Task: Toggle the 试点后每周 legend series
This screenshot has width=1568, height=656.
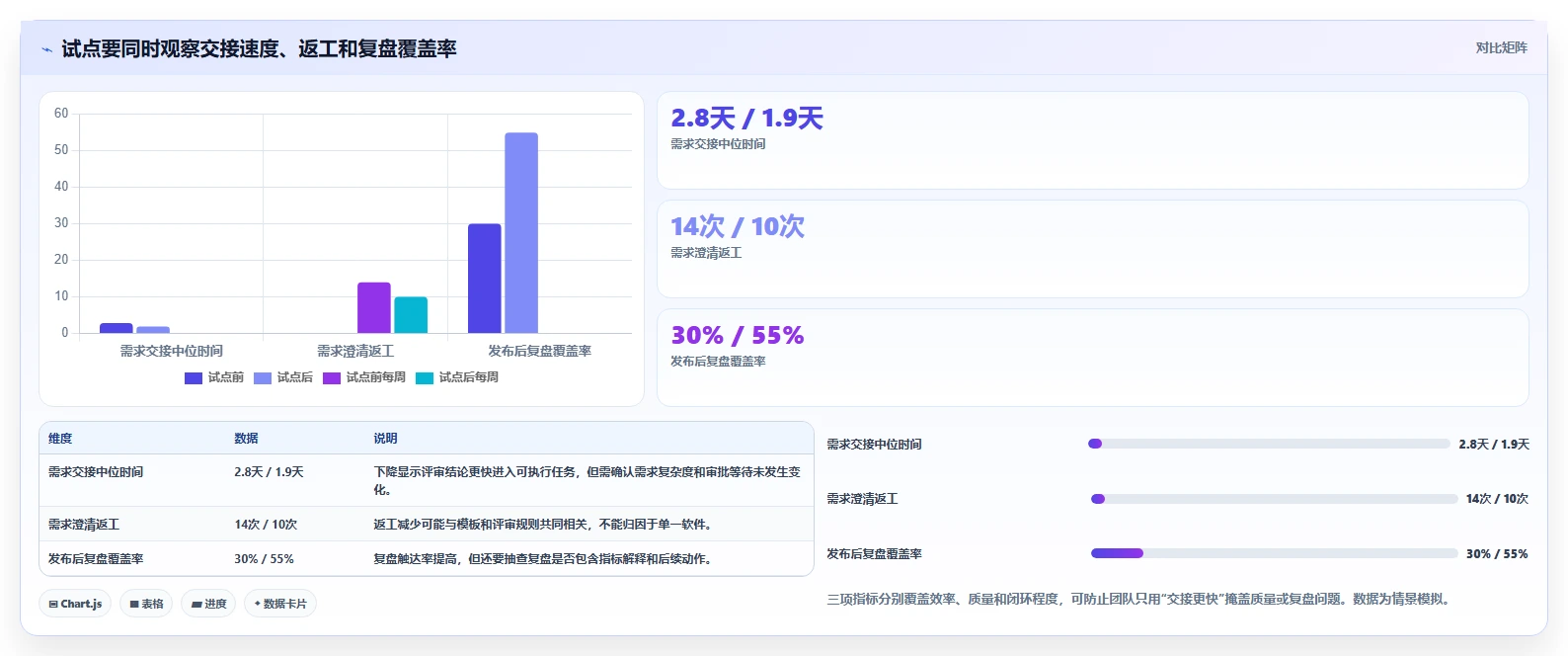Action: (457, 377)
